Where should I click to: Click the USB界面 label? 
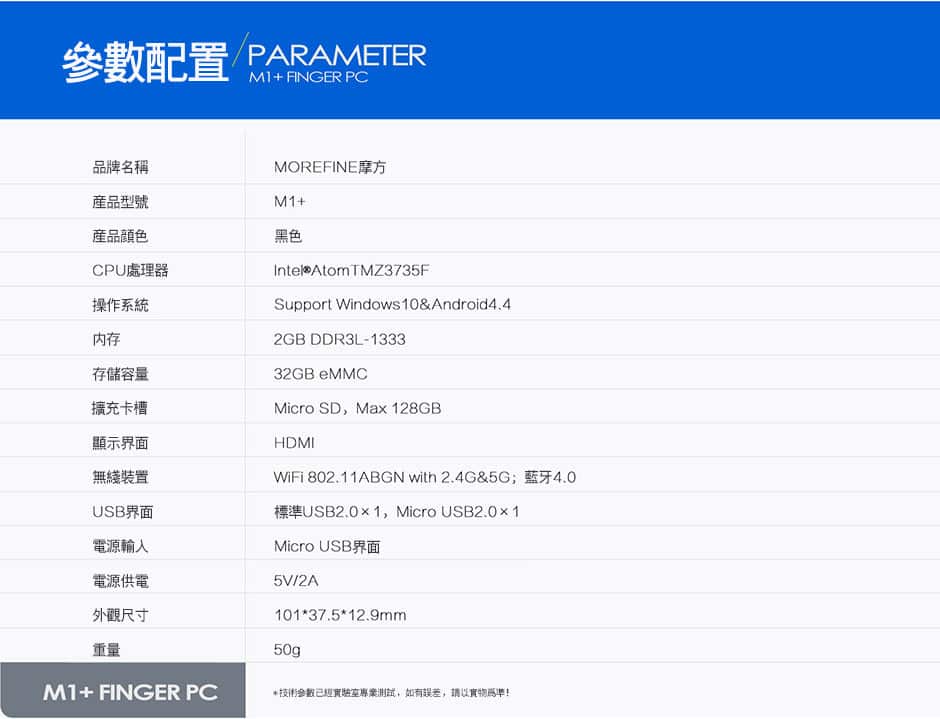pos(123,512)
